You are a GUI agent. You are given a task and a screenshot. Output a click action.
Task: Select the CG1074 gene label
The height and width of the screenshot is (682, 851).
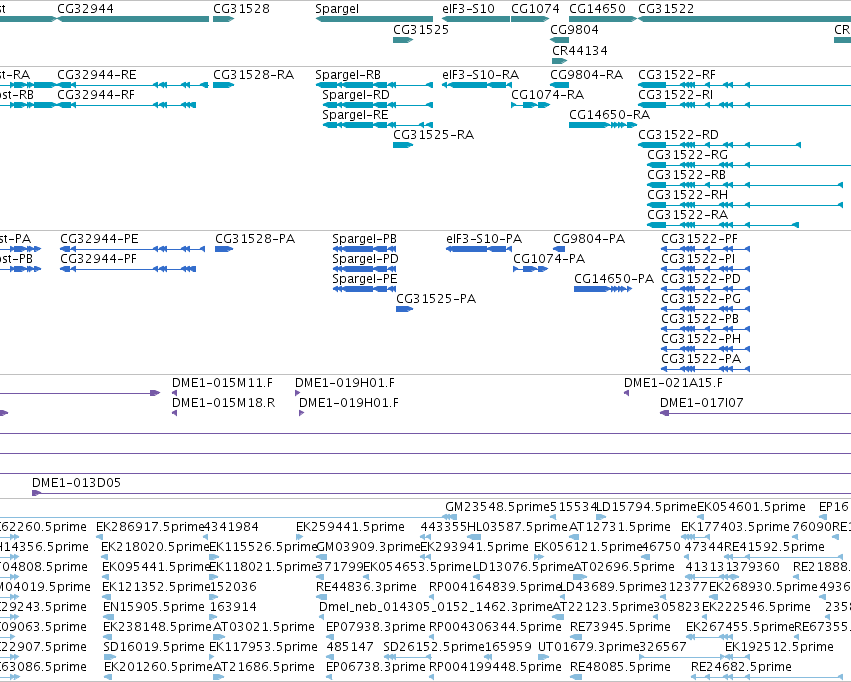(535, 9)
